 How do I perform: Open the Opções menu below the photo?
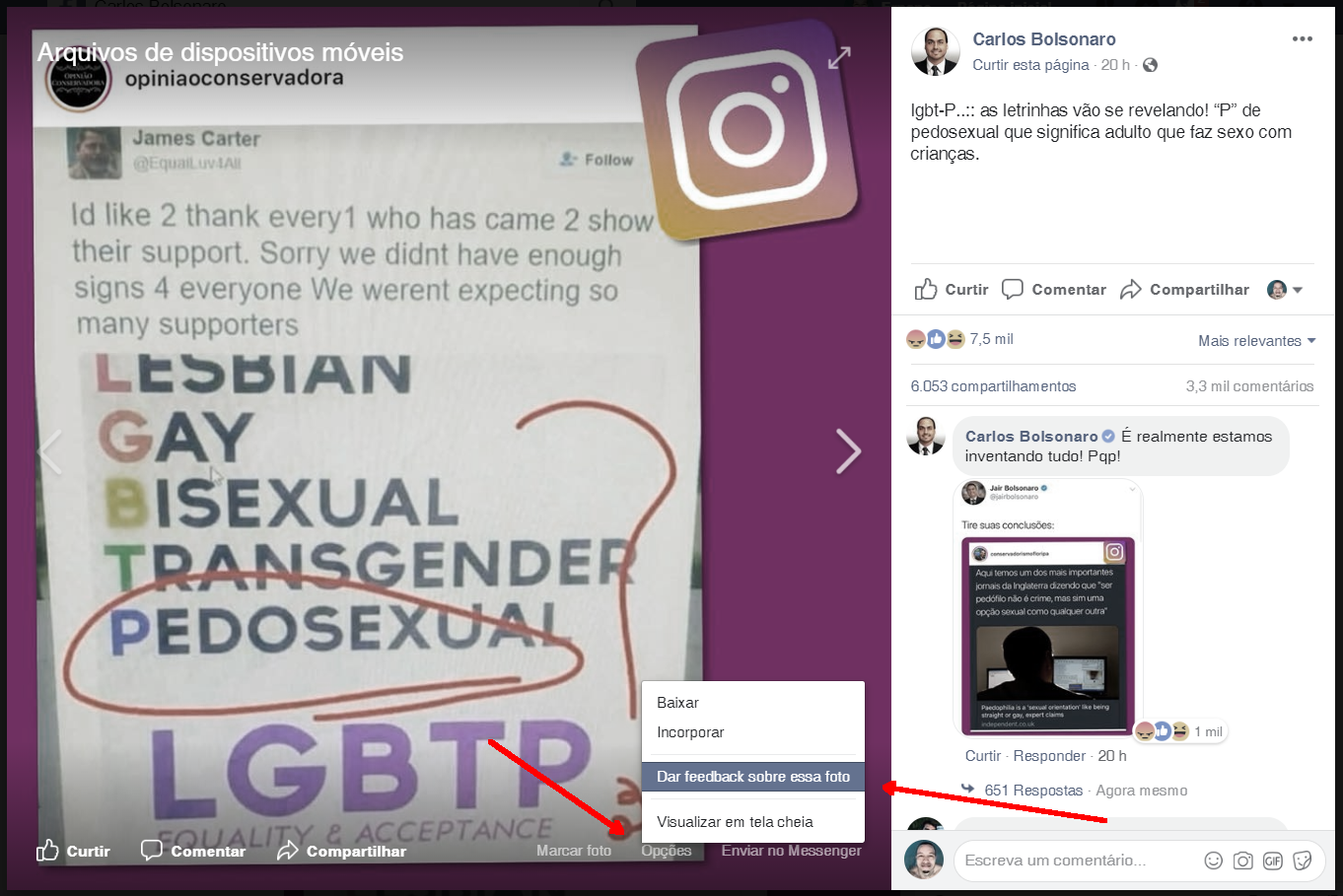click(667, 851)
